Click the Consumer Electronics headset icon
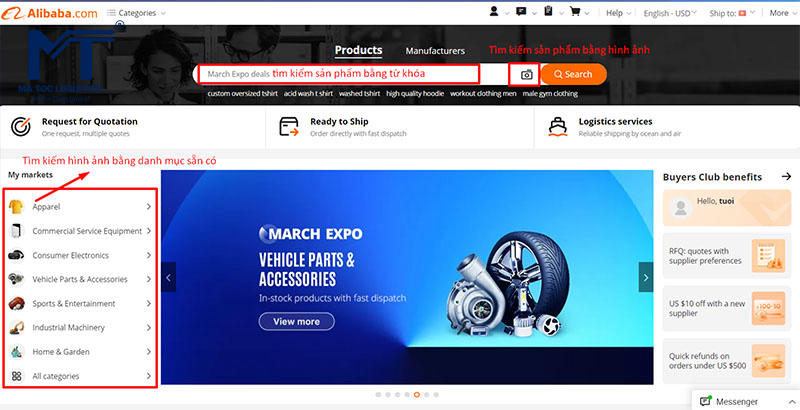The width and height of the screenshot is (800, 410). click(16, 255)
